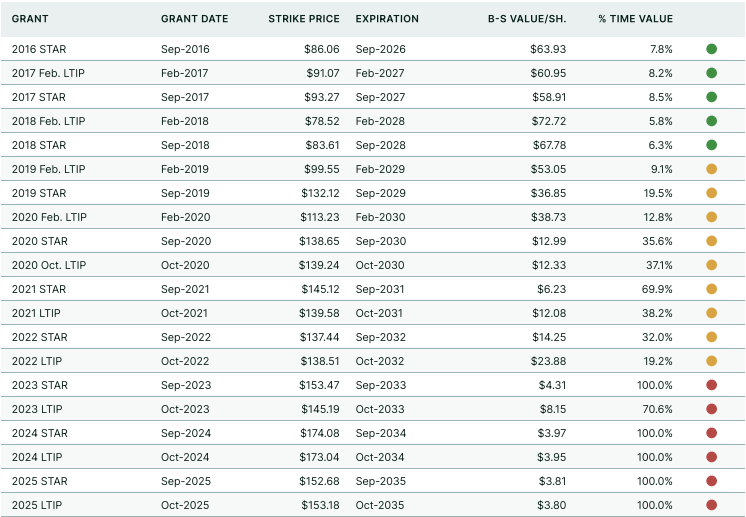Click the orange status dot for 2021 STAR
The image size is (746, 517).
711,289
